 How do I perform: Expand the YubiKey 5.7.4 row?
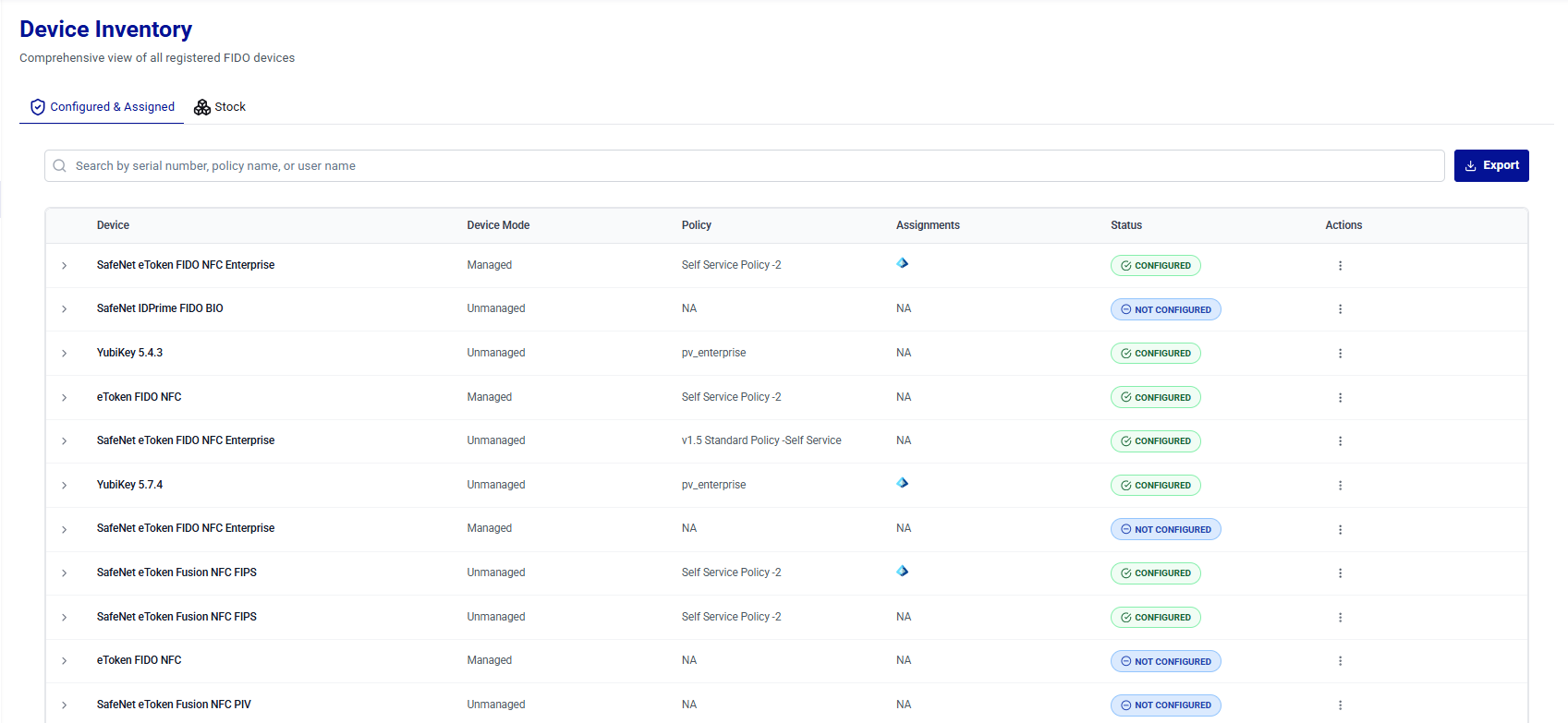64,486
